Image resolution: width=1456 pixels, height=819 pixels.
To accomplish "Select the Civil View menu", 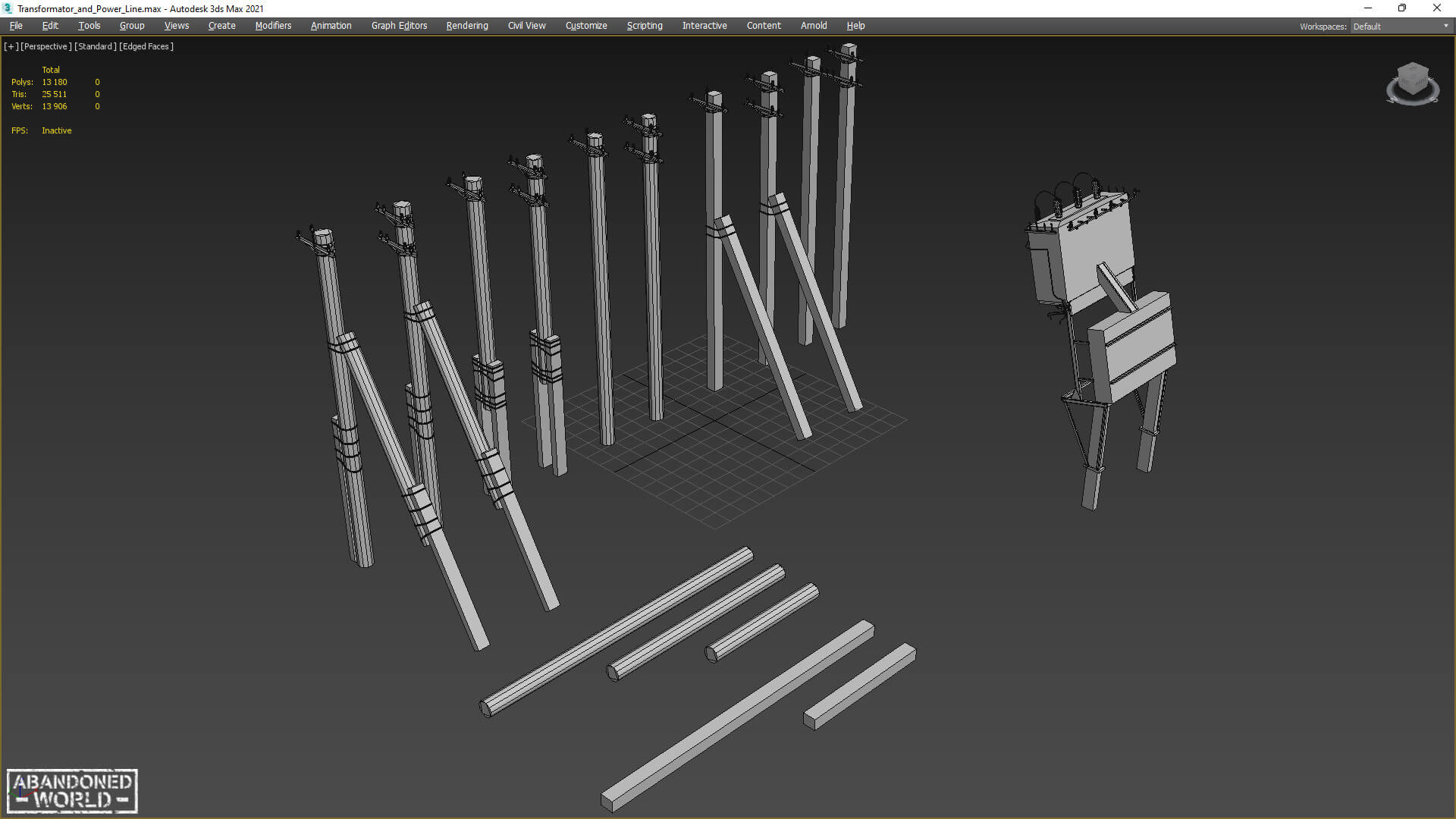I will coord(526,26).
